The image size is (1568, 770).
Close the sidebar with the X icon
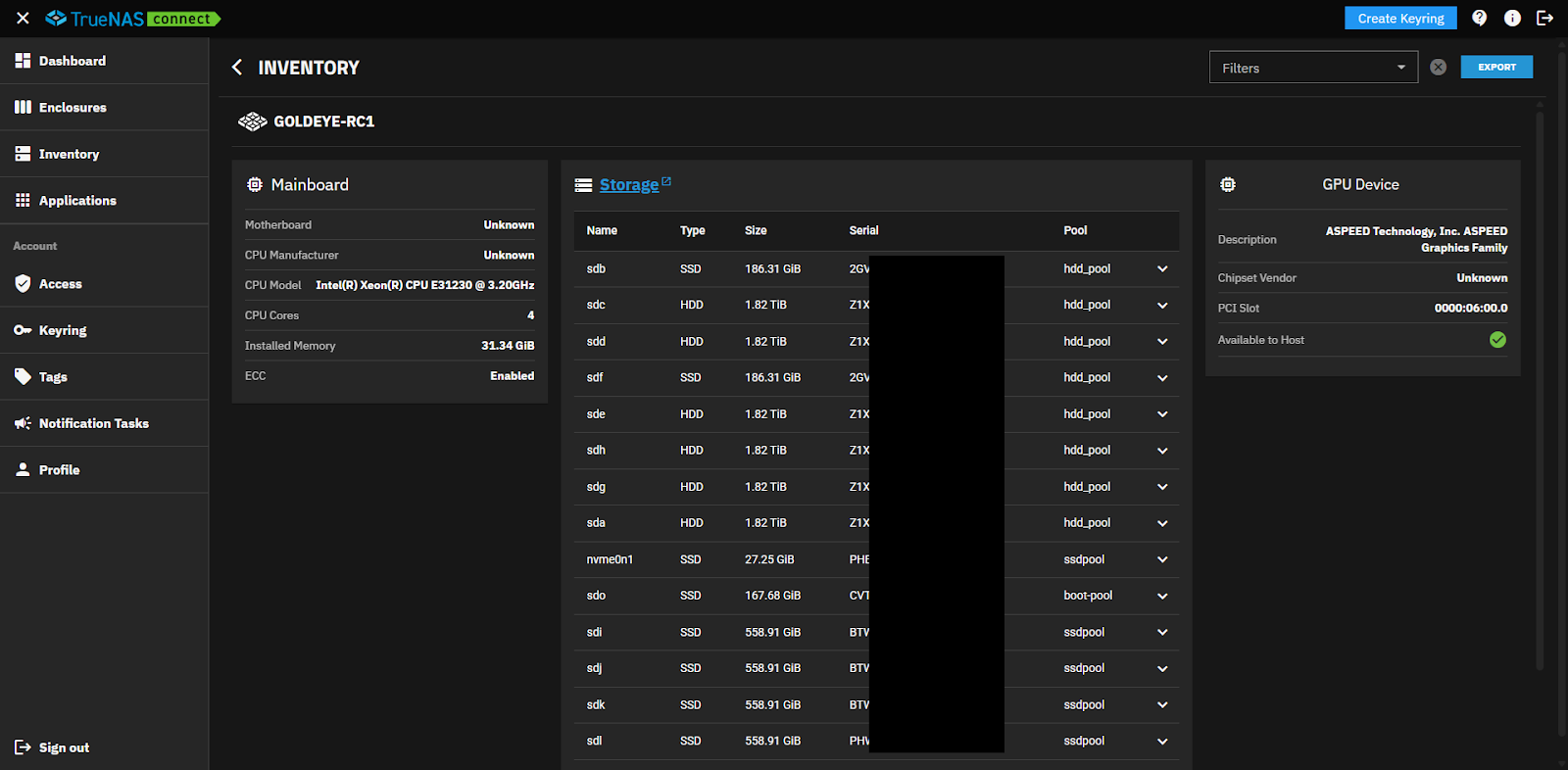point(23,19)
